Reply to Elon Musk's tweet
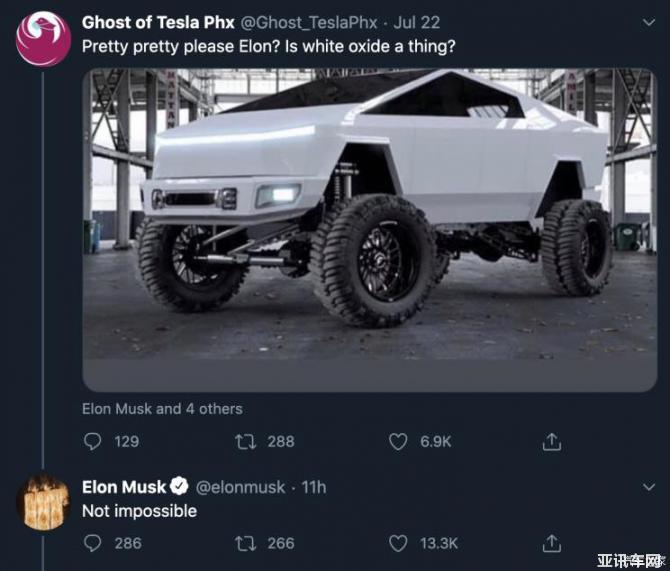Image resolution: width=670 pixels, height=571 pixels. 93,543
